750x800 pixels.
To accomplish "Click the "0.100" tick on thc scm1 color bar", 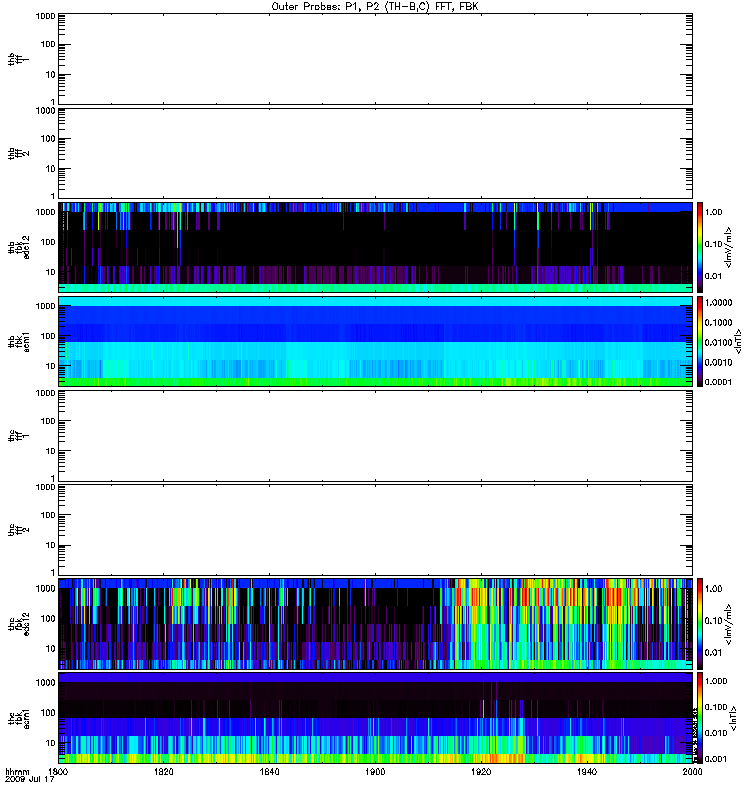I will (x=716, y=707).
